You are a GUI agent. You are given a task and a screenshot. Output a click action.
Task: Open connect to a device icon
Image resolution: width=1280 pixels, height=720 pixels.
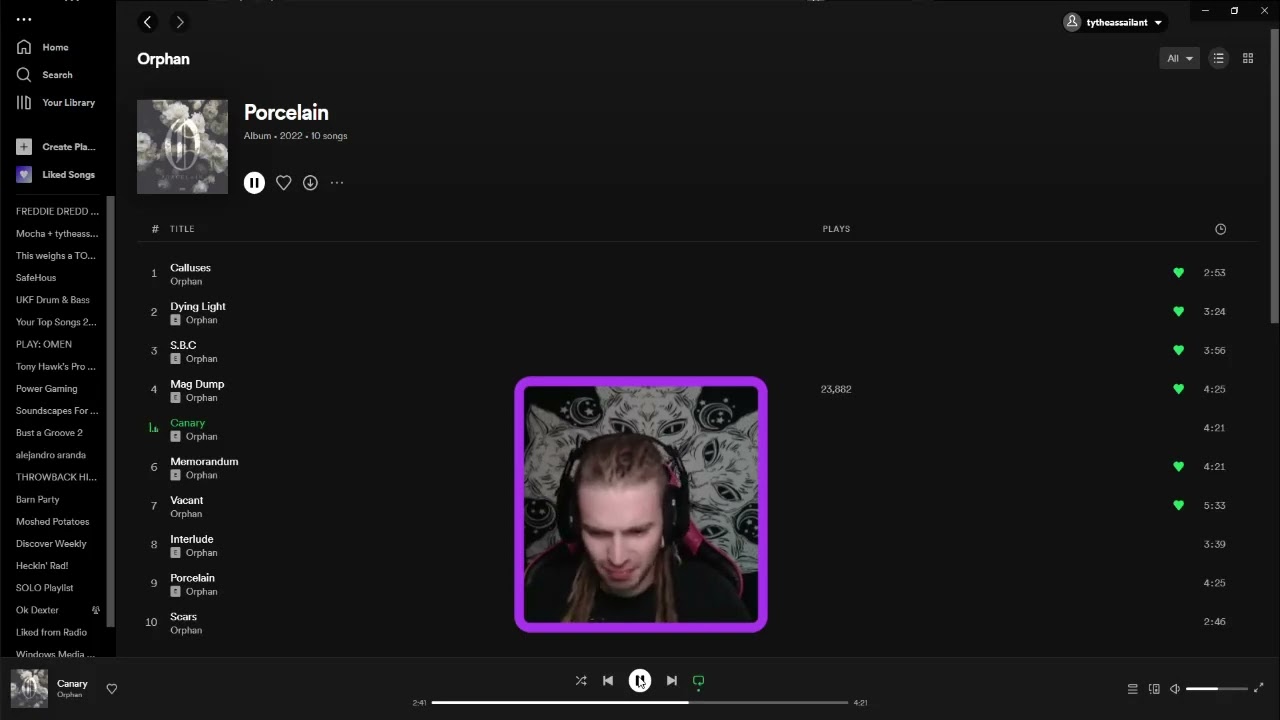[x=1154, y=689]
